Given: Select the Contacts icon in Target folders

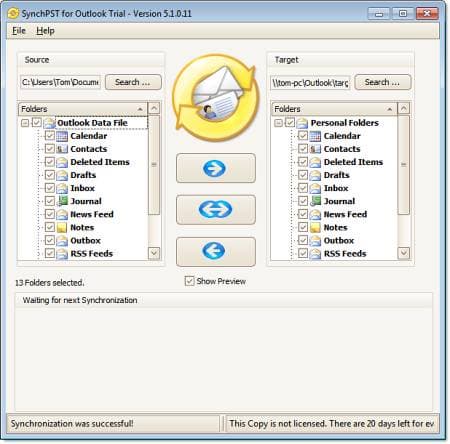Looking at the screenshot, I should click(315, 149).
